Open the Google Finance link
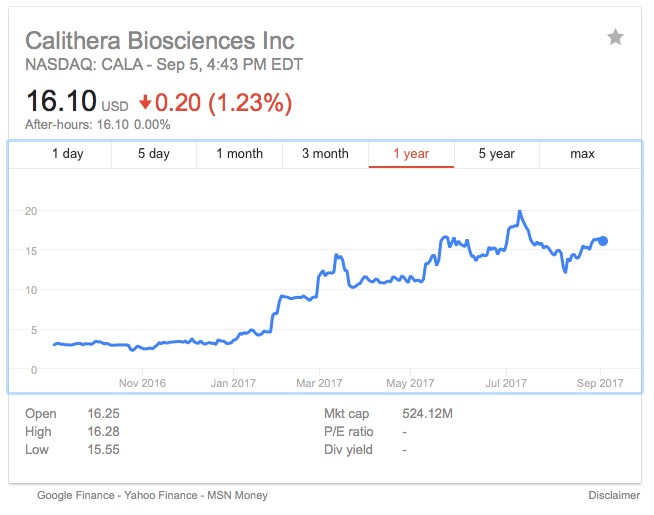 pyautogui.click(x=77, y=495)
